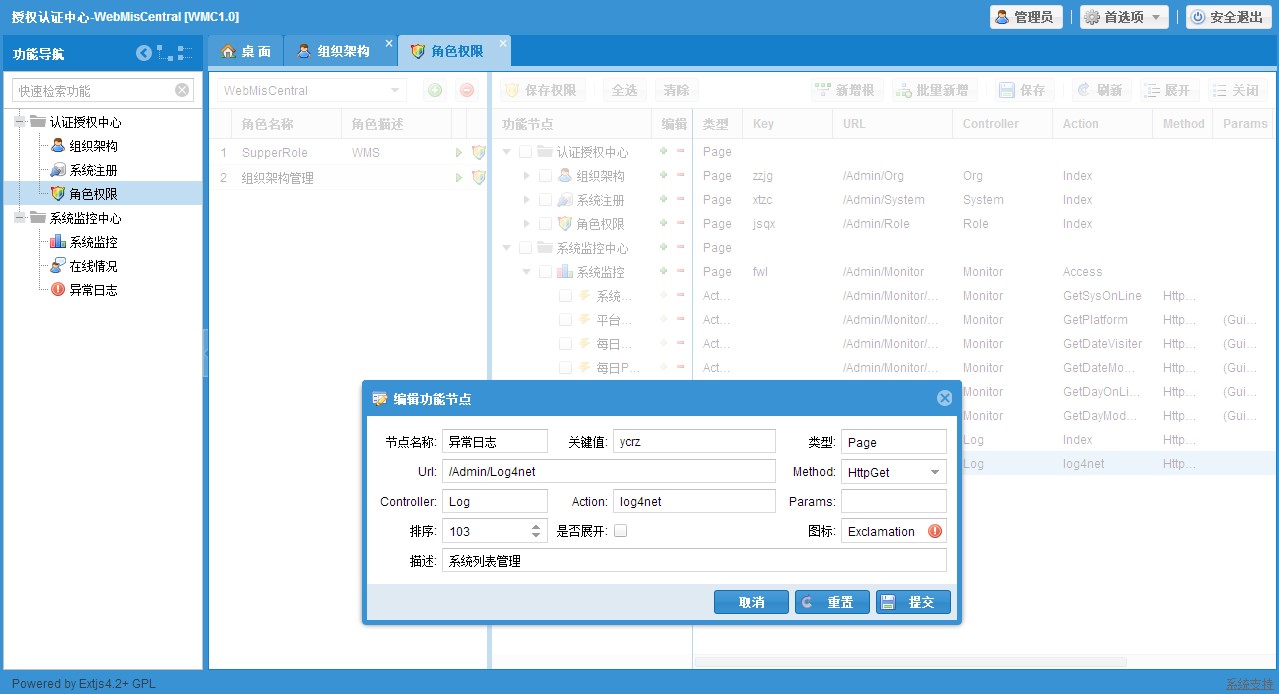
Task: Close the 组织架构 tab
Action: tap(389, 43)
